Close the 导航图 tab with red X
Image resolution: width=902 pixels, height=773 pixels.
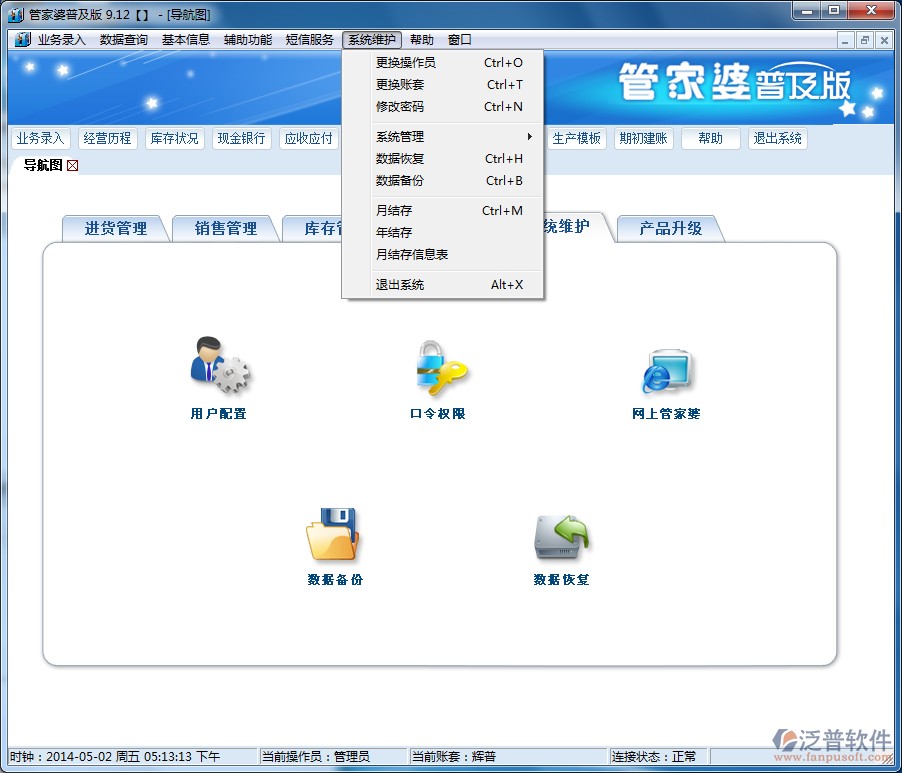(x=72, y=166)
